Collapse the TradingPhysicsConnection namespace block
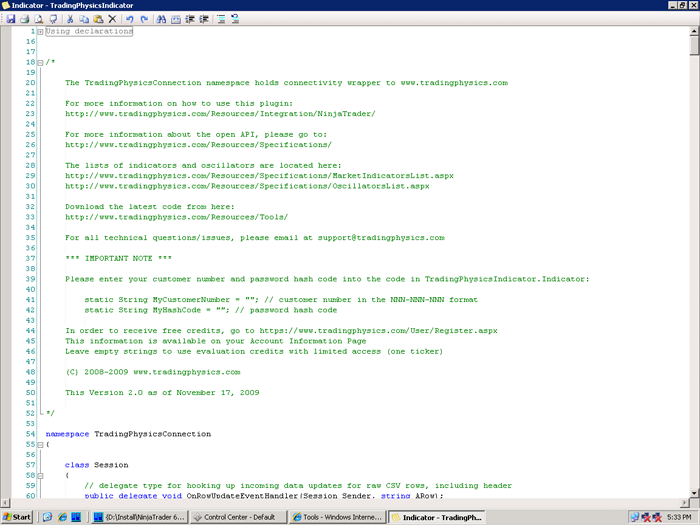 tap(40, 444)
